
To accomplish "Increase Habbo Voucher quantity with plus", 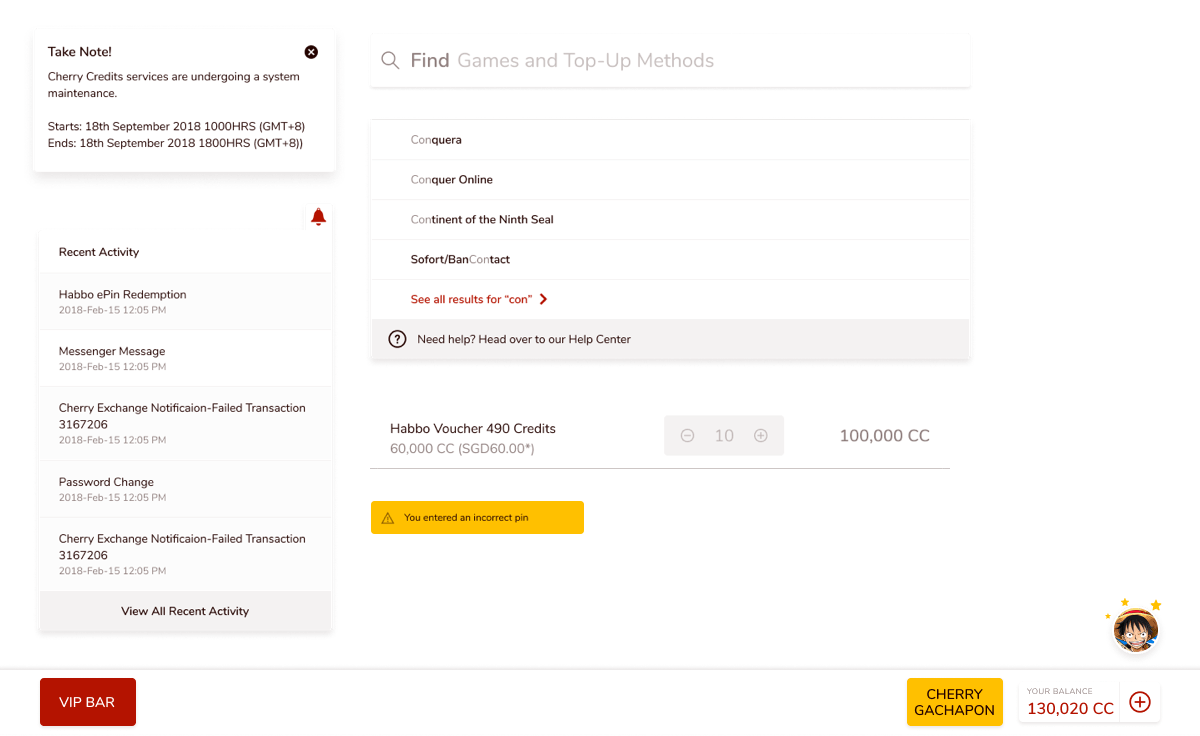I will [761, 436].
